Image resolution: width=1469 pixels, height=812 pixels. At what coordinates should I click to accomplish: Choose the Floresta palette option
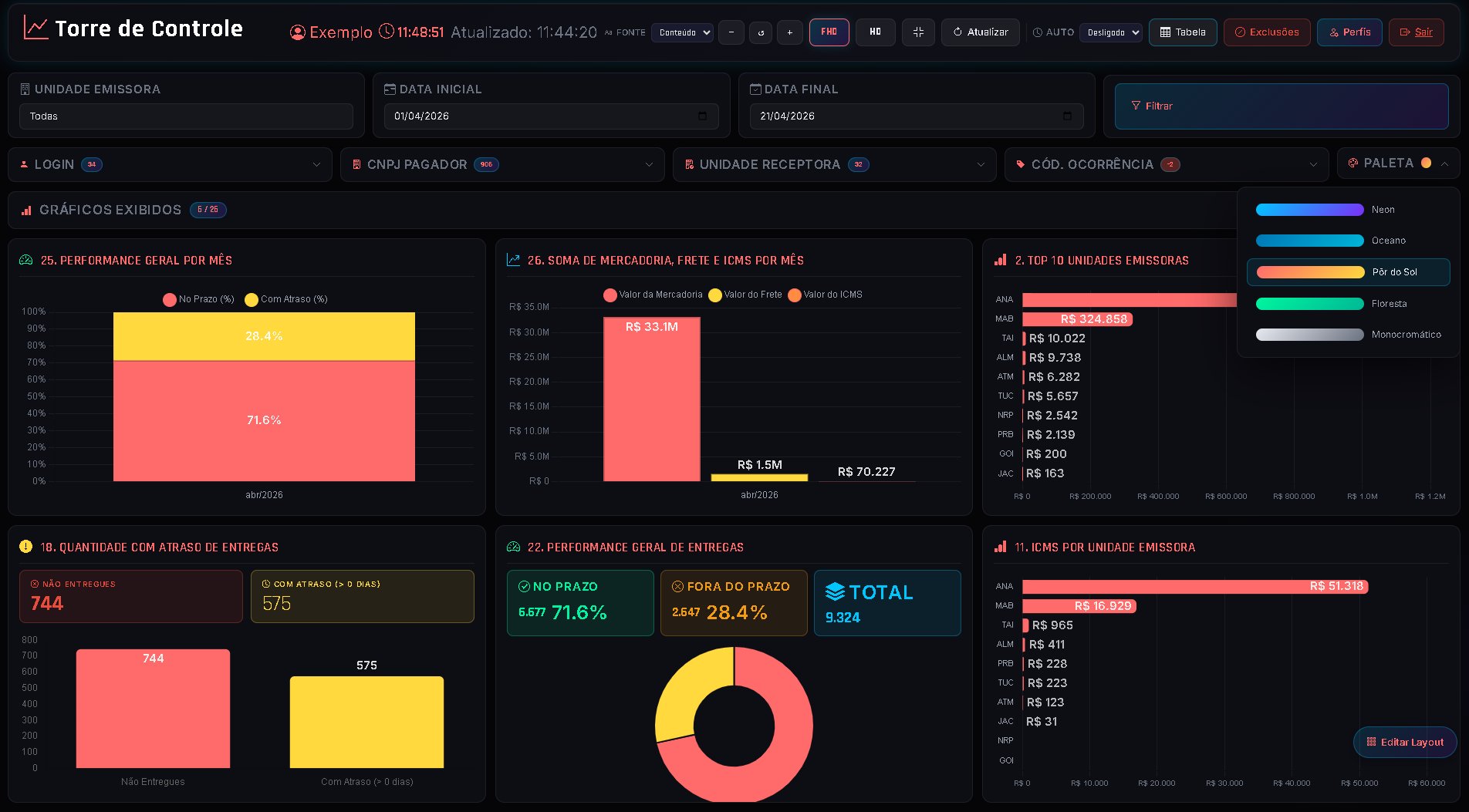[x=1348, y=304]
